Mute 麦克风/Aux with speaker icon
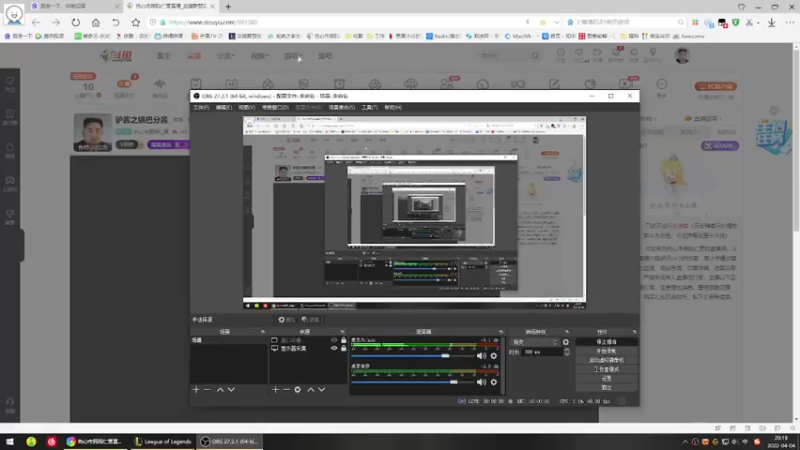Image resolution: width=800 pixels, height=450 pixels. point(481,356)
